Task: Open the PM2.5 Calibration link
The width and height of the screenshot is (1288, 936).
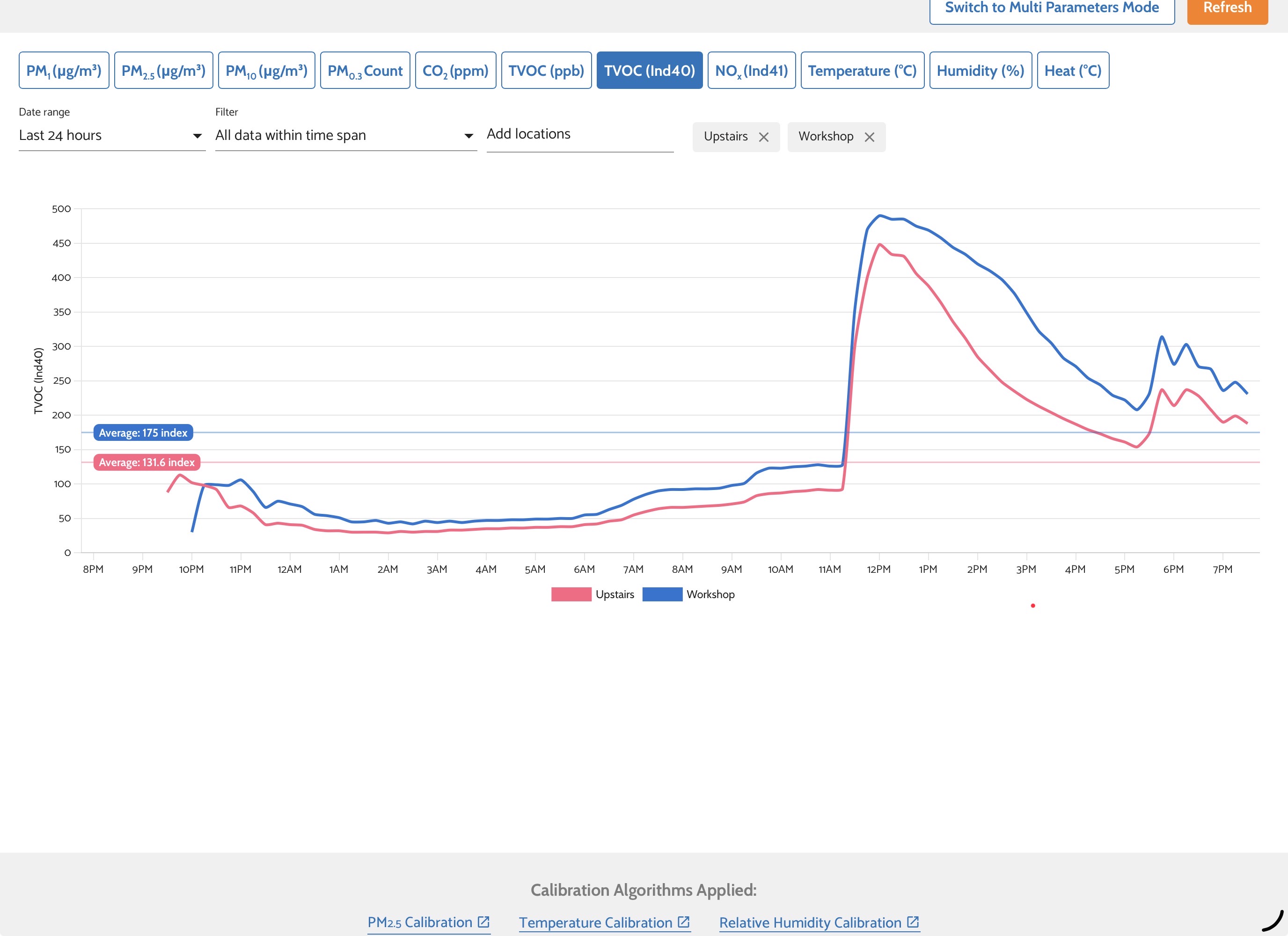Action: click(420, 922)
